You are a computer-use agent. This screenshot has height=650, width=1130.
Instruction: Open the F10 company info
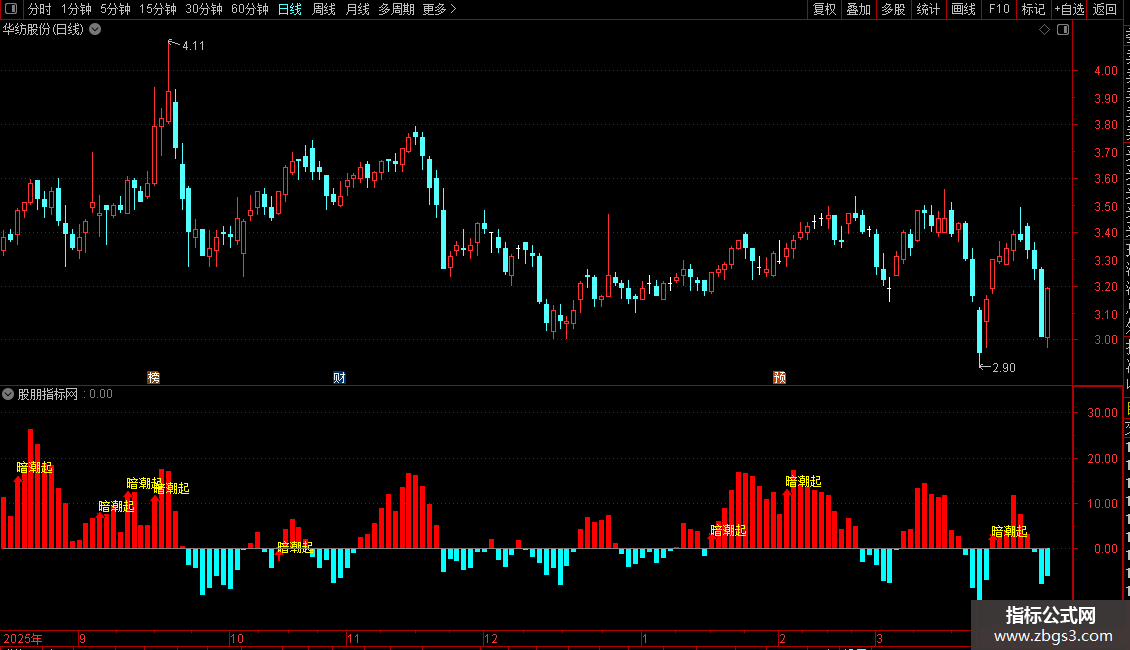999,9
